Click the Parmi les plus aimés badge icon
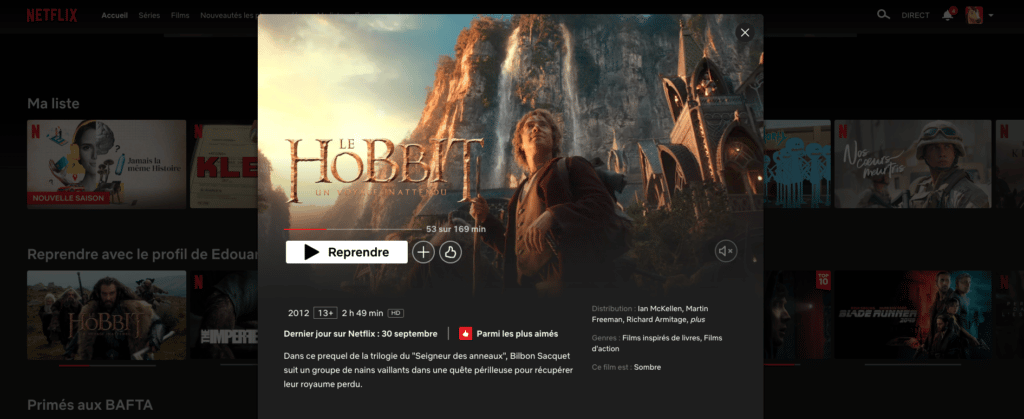The image size is (1024, 419). click(466, 334)
